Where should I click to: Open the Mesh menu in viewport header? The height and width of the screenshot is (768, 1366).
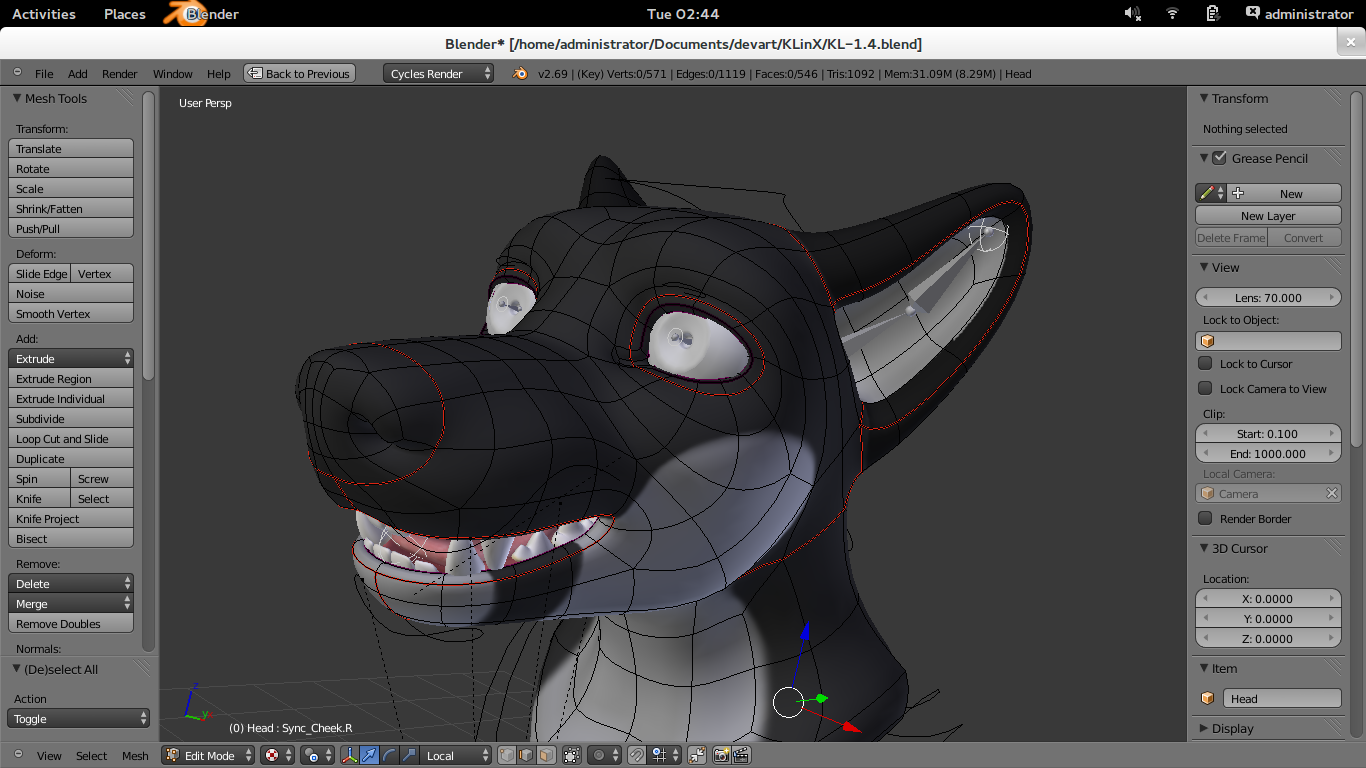[x=135, y=756]
